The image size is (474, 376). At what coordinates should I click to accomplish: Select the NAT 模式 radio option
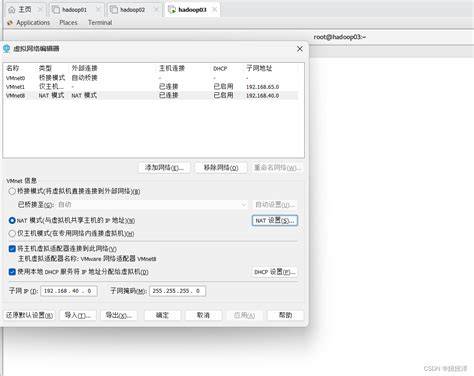pyautogui.click(x=12, y=220)
